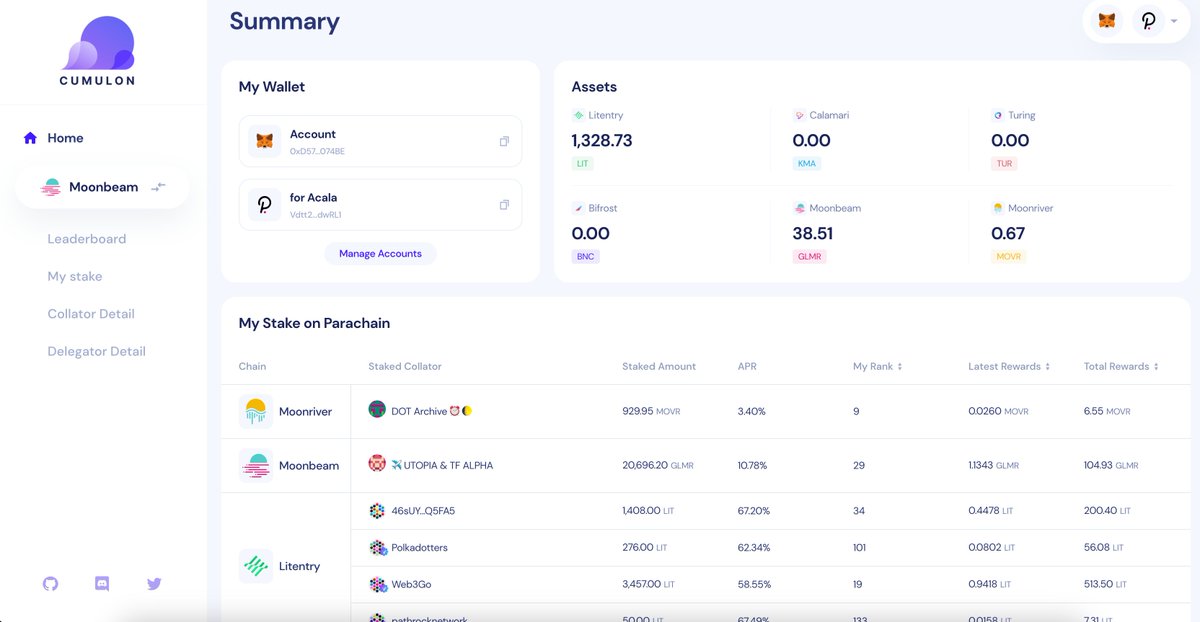The width and height of the screenshot is (1200, 622).
Task: Open the GitHub icon in the sidebar footer
Action: [x=49, y=583]
